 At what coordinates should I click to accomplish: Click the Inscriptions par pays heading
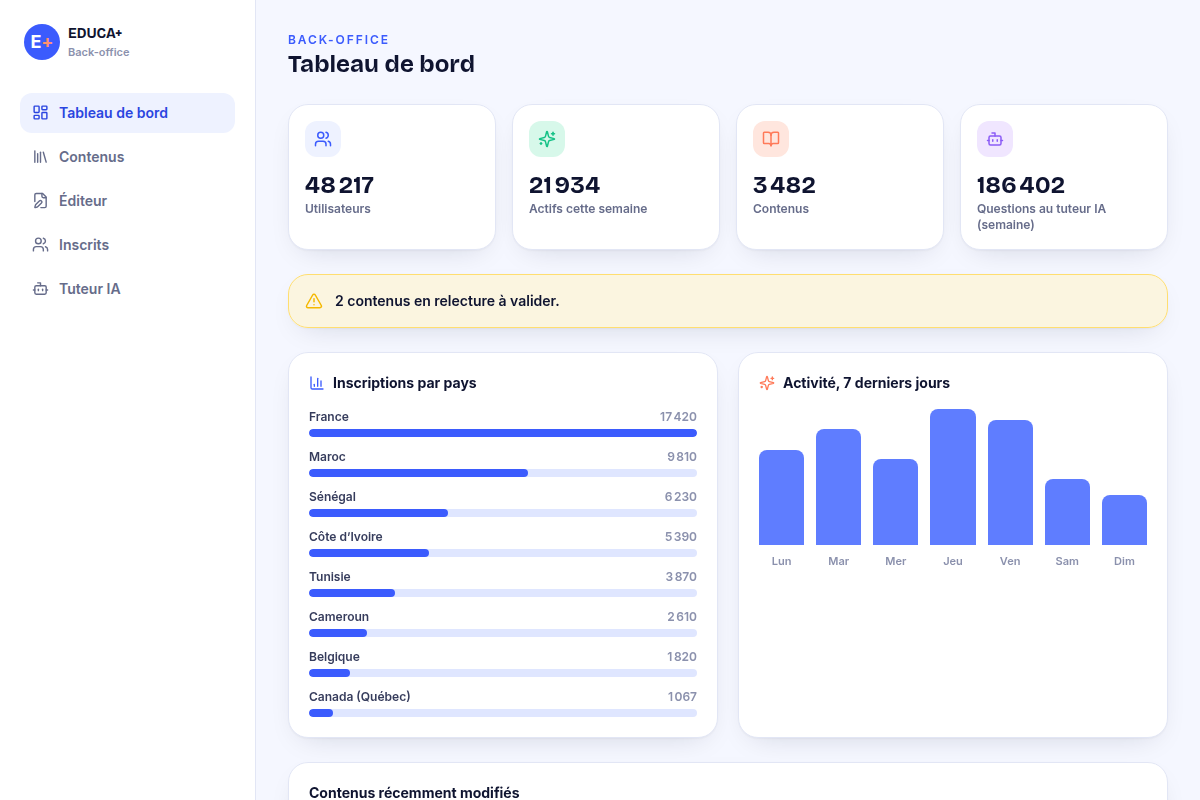tap(404, 383)
